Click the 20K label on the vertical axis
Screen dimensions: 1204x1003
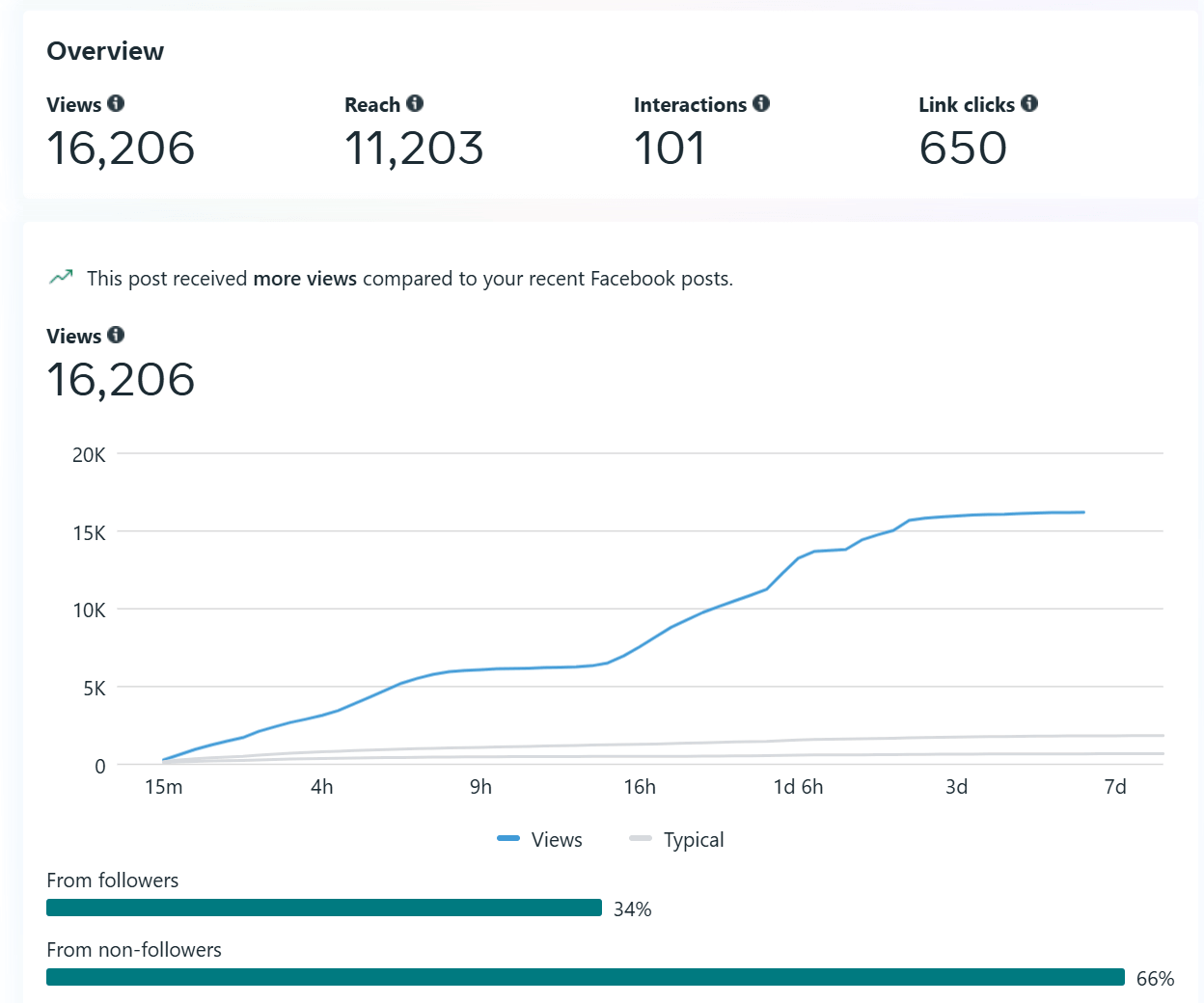tap(89, 454)
